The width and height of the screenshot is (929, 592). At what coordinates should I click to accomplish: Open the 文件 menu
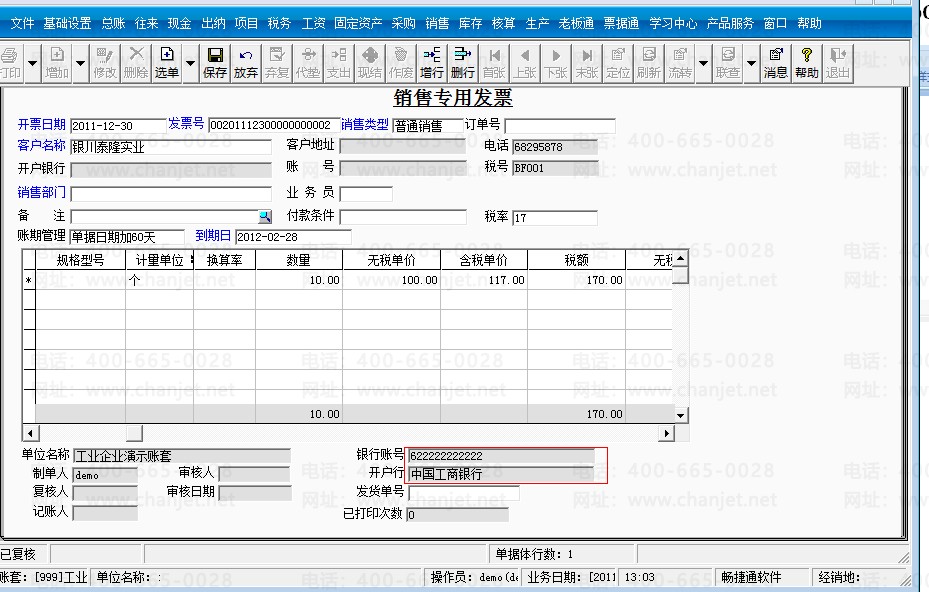point(23,23)
